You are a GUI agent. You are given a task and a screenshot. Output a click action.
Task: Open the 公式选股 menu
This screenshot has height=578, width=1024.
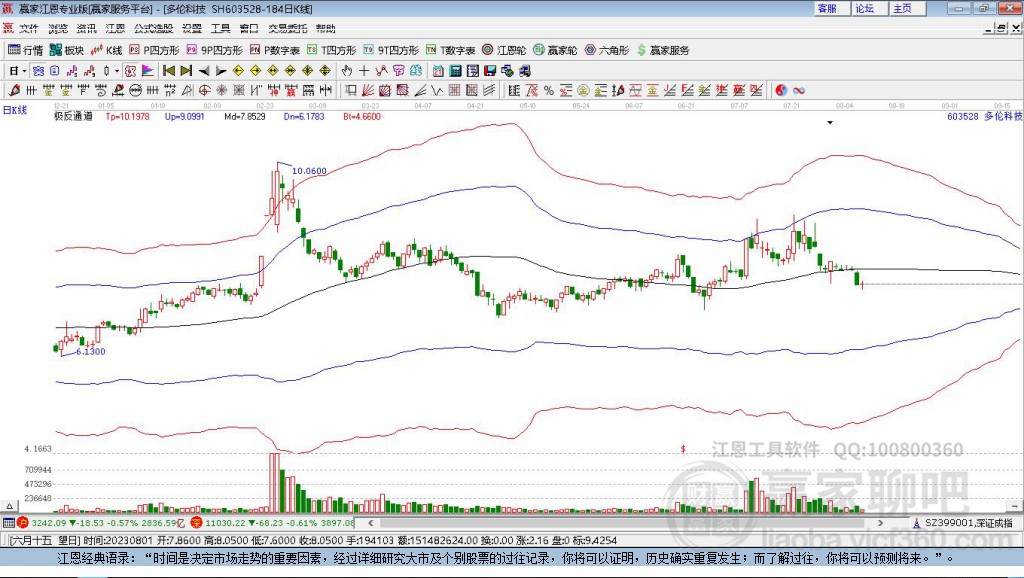(153, 29)
